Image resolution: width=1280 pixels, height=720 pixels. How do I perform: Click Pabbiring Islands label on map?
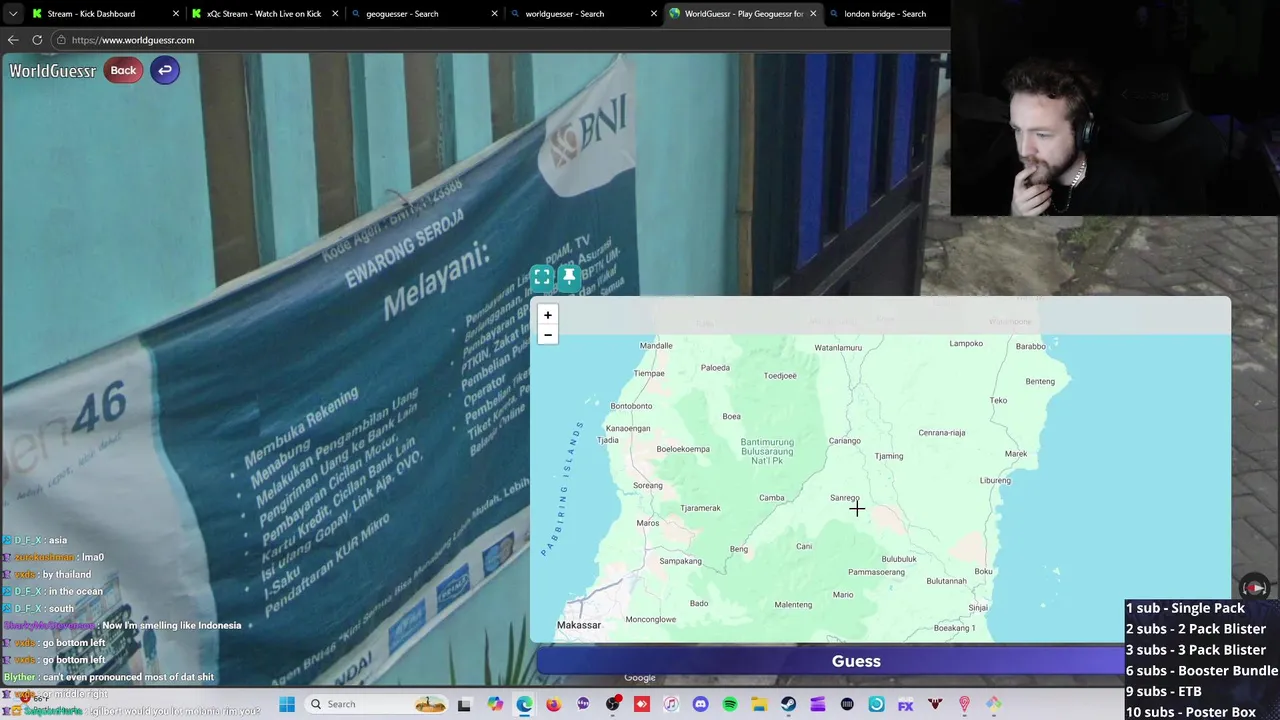coord(563,488)
